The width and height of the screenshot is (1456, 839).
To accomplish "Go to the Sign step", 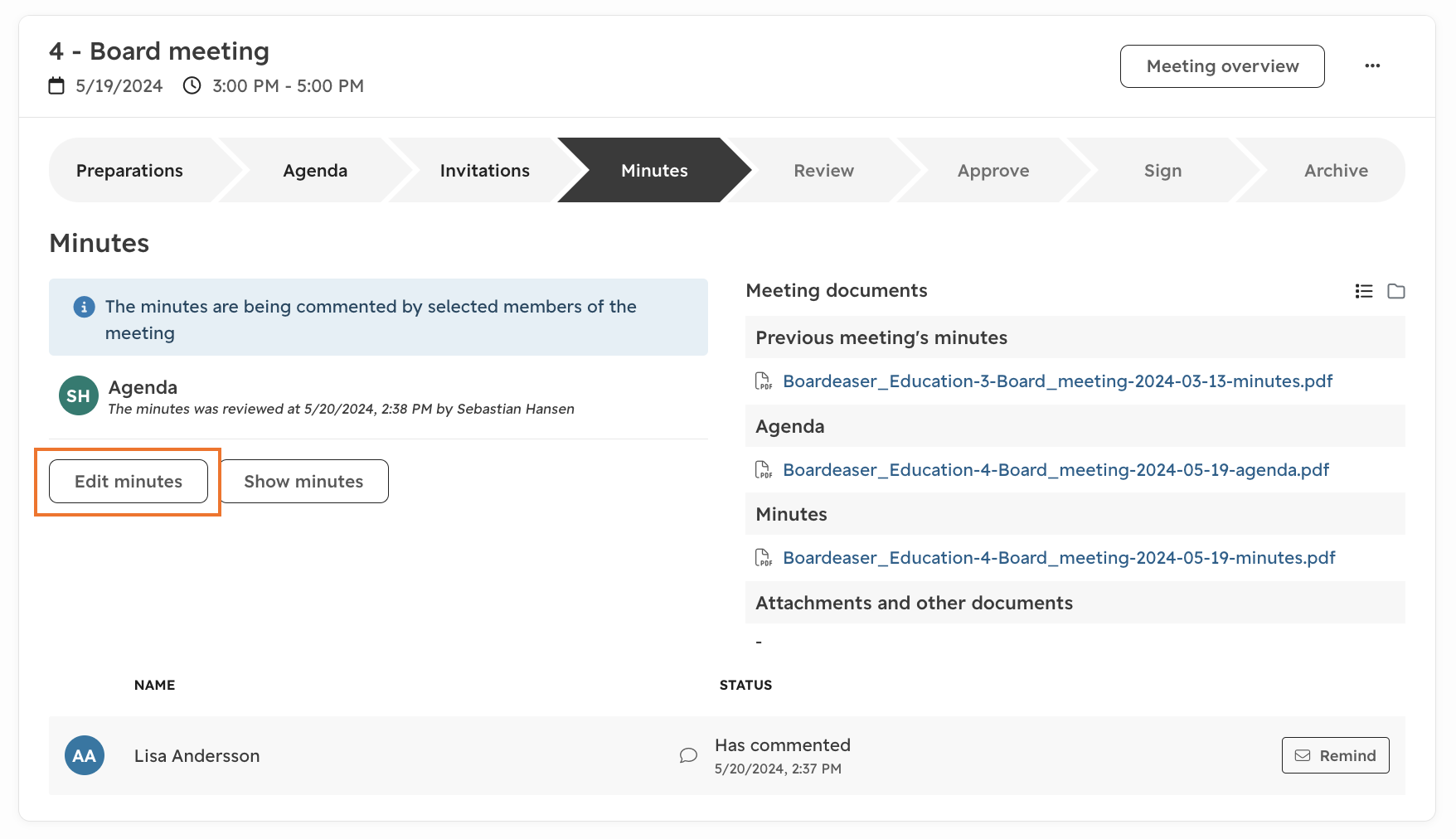I will [x=1163, y=170].
